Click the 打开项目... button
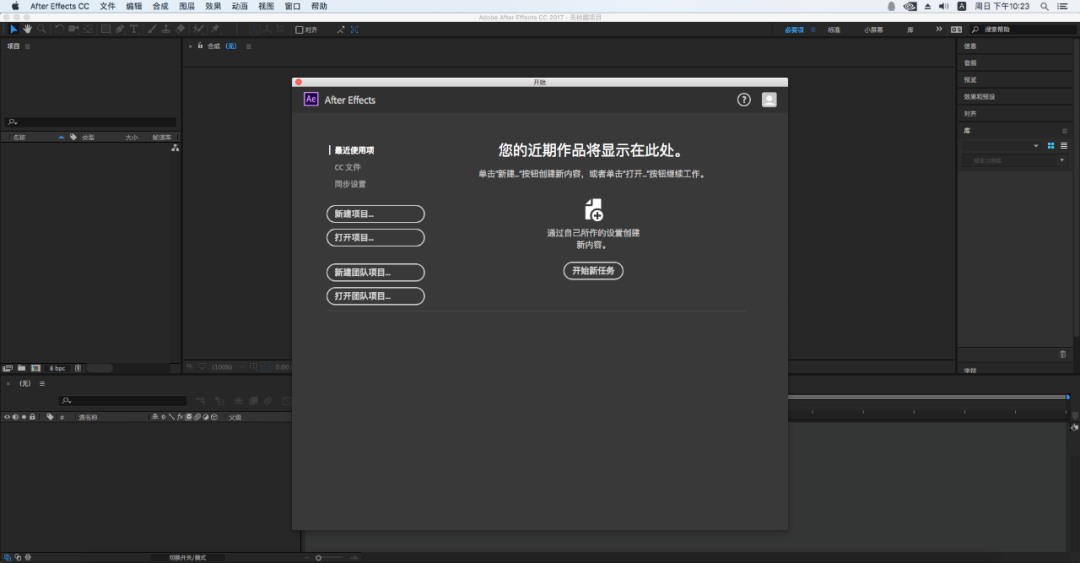 (x=375, y=238)
